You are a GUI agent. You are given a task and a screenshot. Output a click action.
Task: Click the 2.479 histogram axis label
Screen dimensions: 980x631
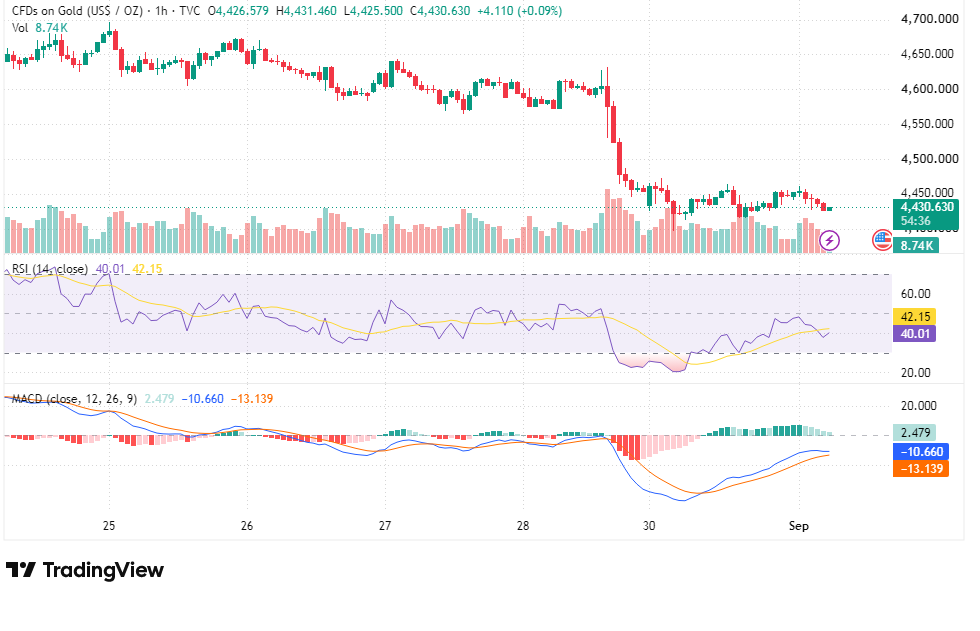tap(915, 432)
